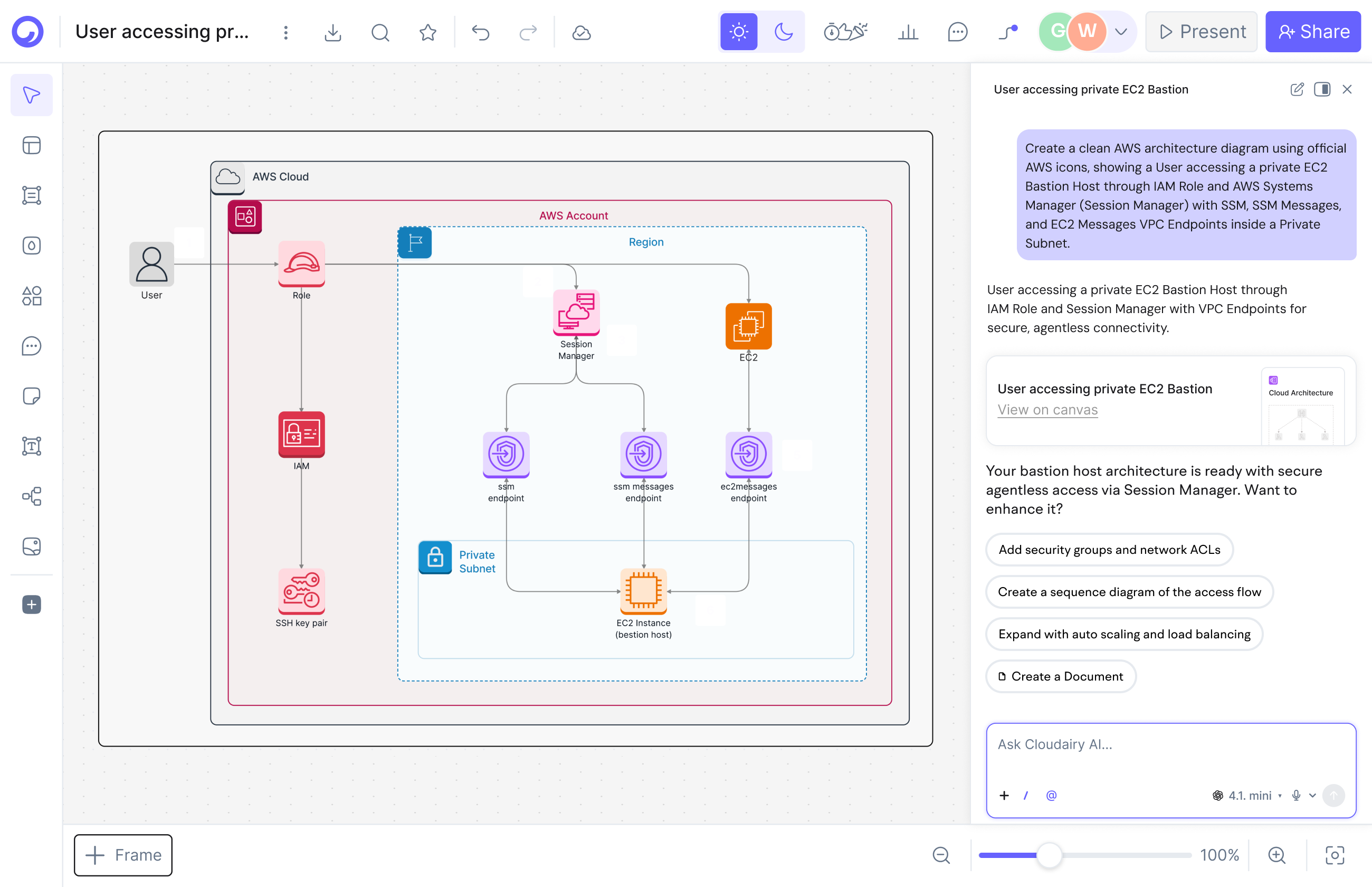Select the EC2 Instance bastion host node
Image resolution: width=1372 pixels, height=887 pixels.
coord(643,591)
